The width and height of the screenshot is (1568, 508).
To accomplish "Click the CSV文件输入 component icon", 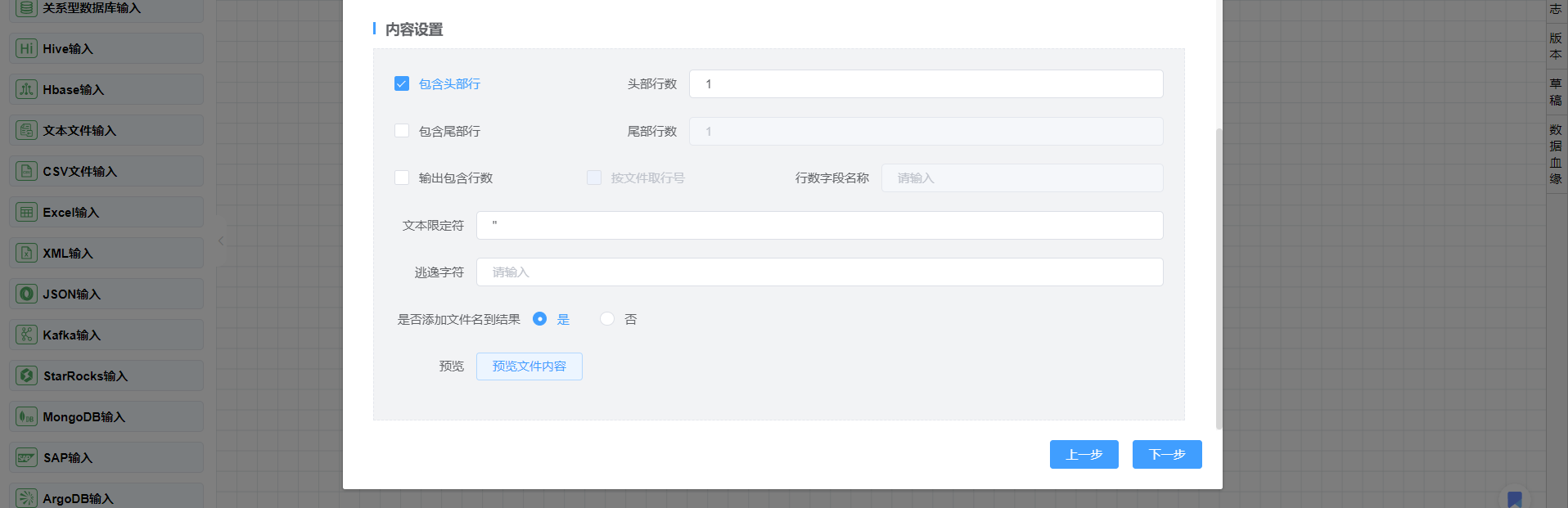I will 26,171.
